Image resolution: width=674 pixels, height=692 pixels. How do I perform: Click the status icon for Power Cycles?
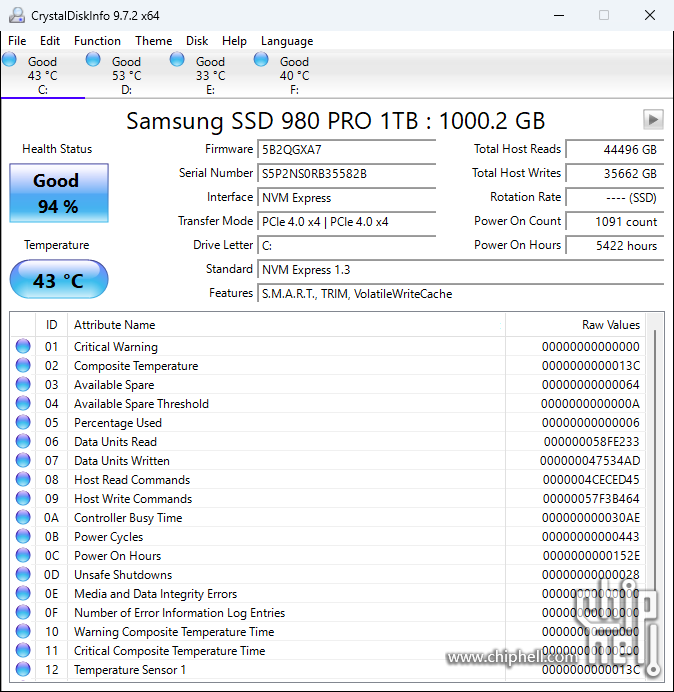point(23,537)
